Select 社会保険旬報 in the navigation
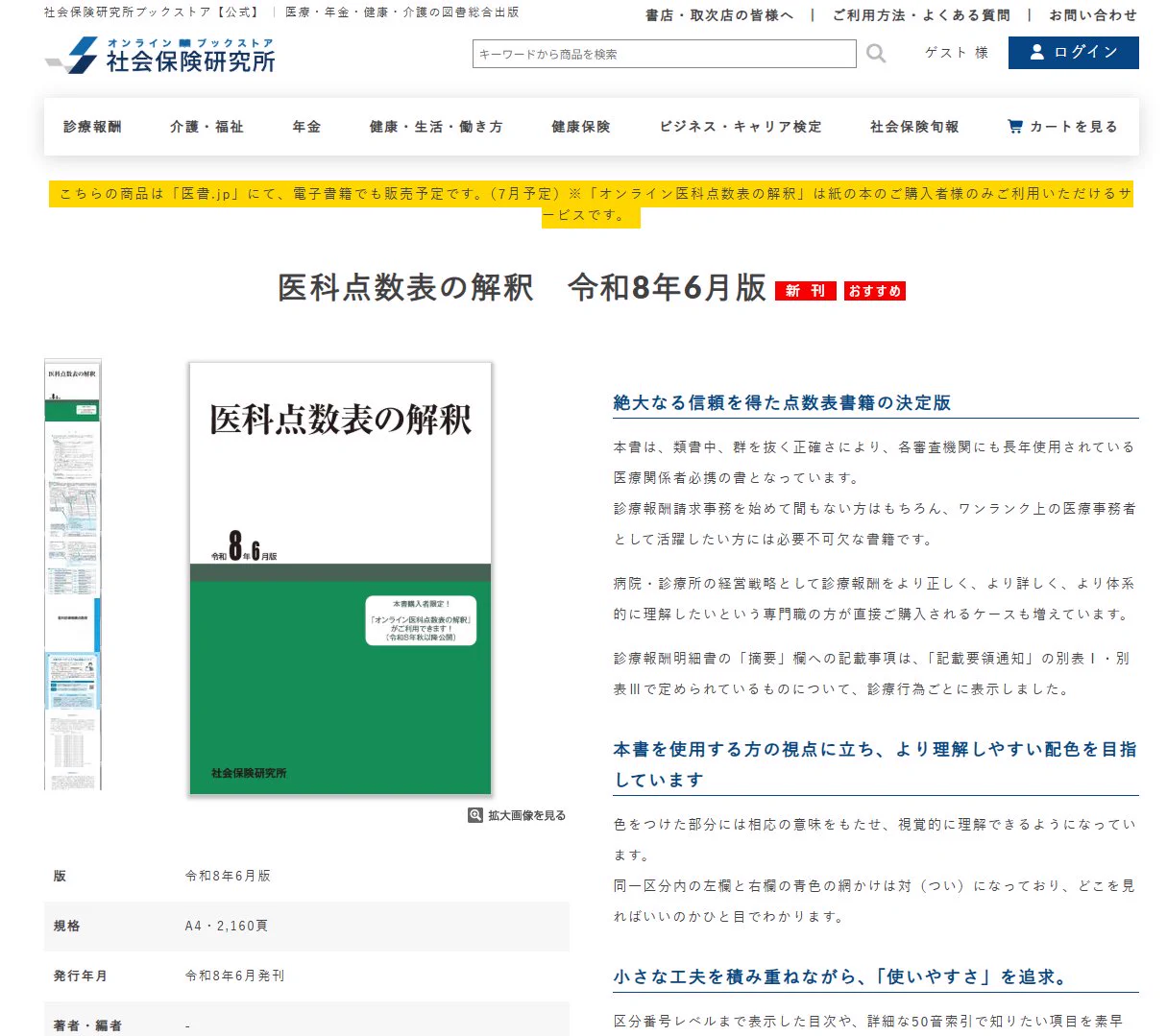1167x1036 pixels. tap(914, 127)
